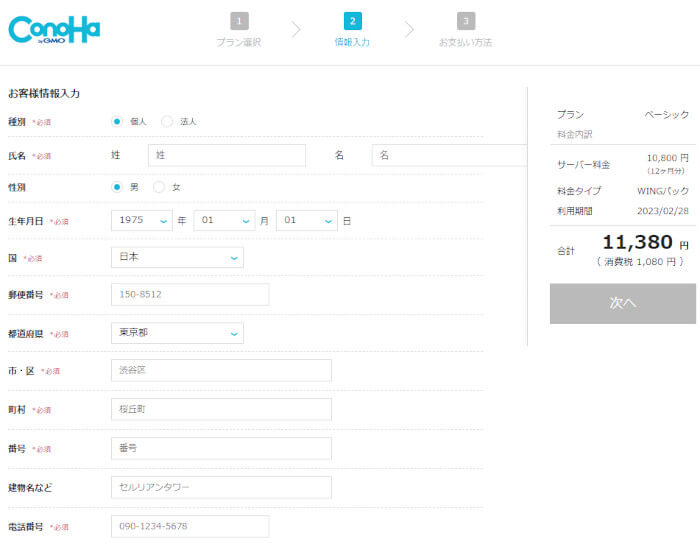Click the 市・区 city input field
Screen dimensions: 700x550
tap(221, 370)
